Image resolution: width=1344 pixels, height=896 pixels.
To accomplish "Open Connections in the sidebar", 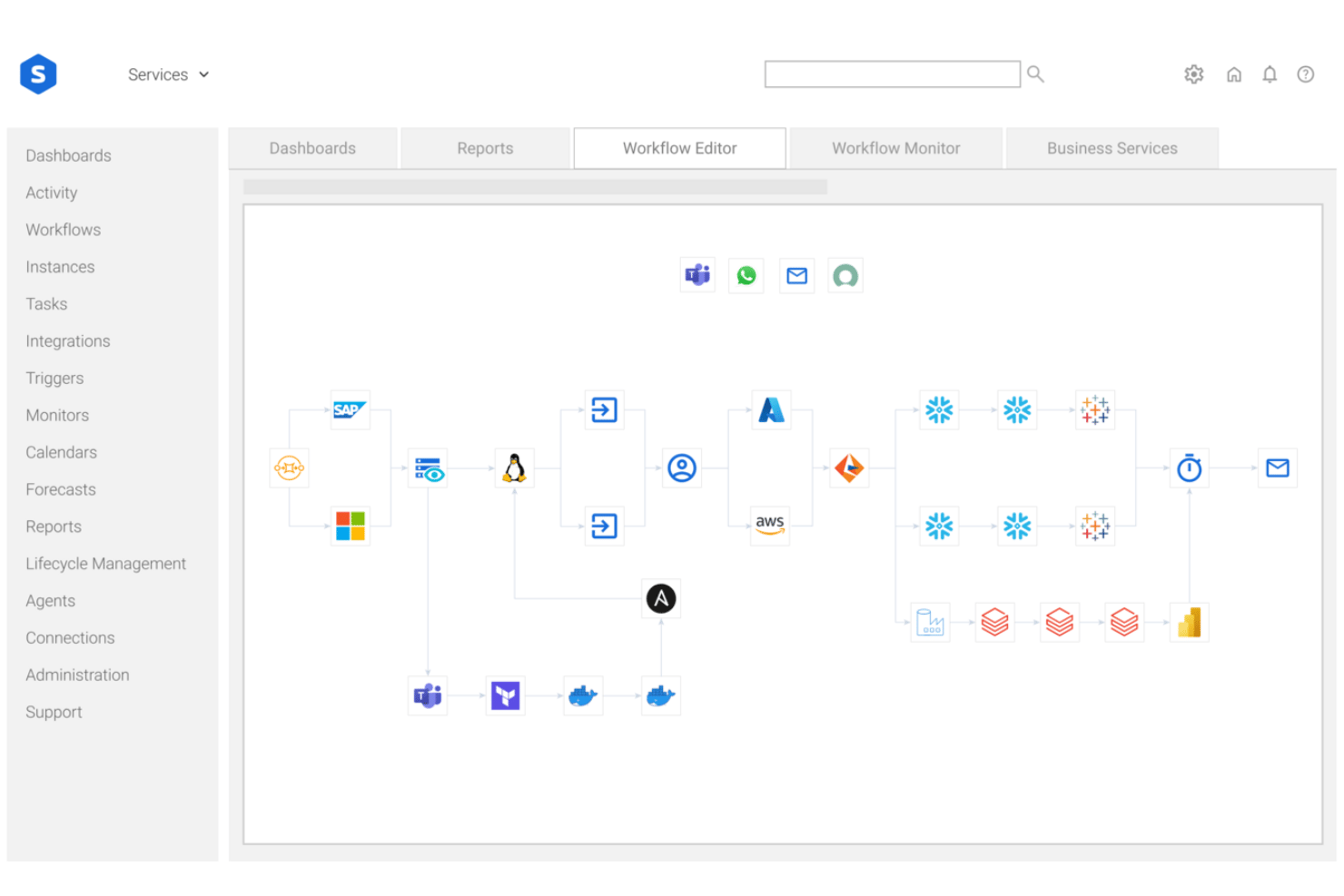I will tap(70, 638).
